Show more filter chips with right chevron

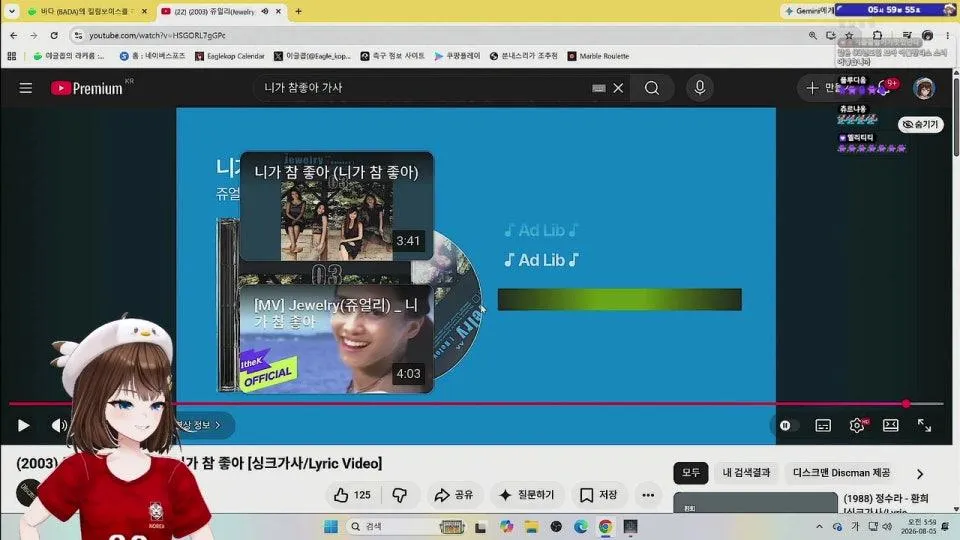click(920, 473)
